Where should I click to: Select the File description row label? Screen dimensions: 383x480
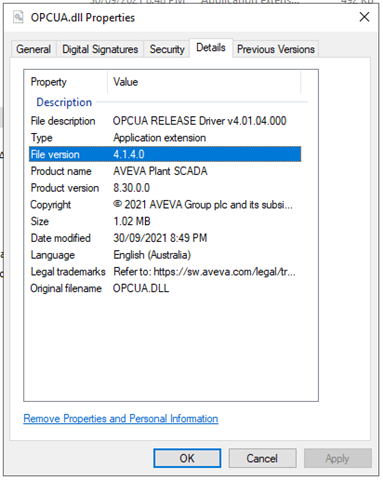pyautogui.click(x=63, y=121)
